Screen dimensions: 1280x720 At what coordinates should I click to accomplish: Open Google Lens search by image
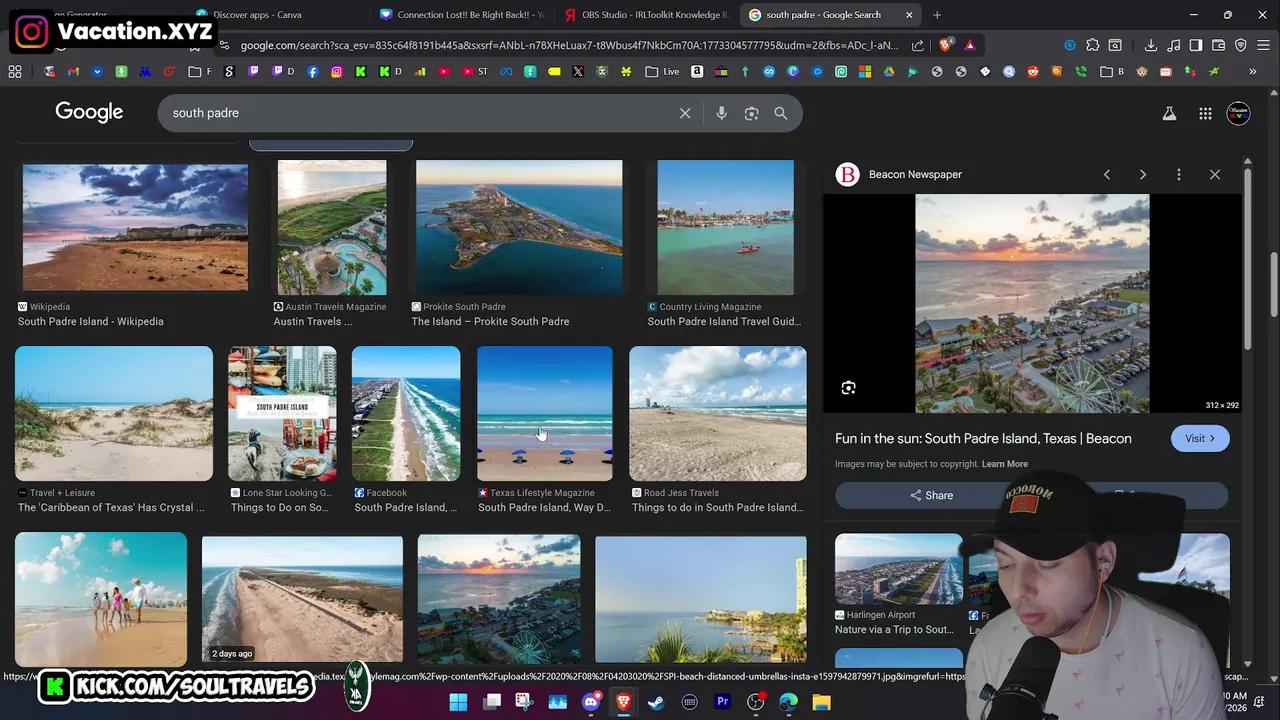751,113
